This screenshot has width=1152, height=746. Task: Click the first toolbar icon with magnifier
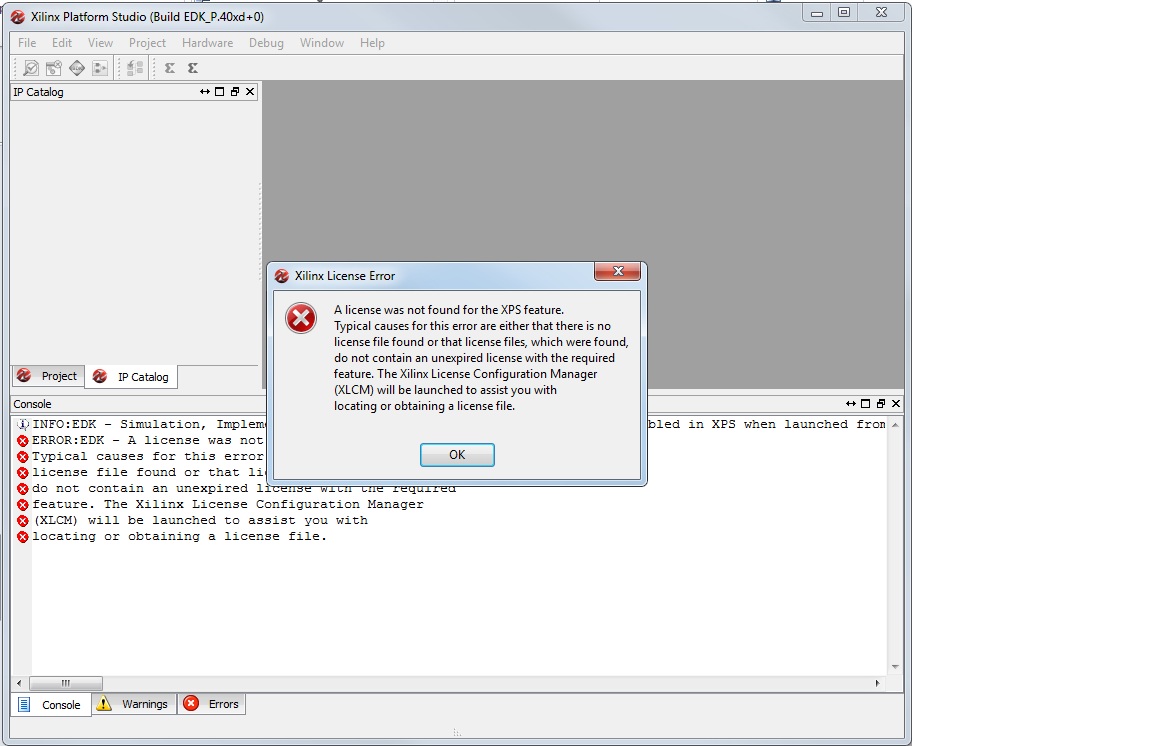click(x=31, y=68)
